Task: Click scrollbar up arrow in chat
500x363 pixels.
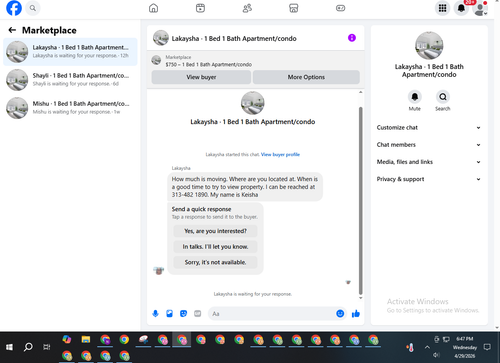Action: (360, 92)
